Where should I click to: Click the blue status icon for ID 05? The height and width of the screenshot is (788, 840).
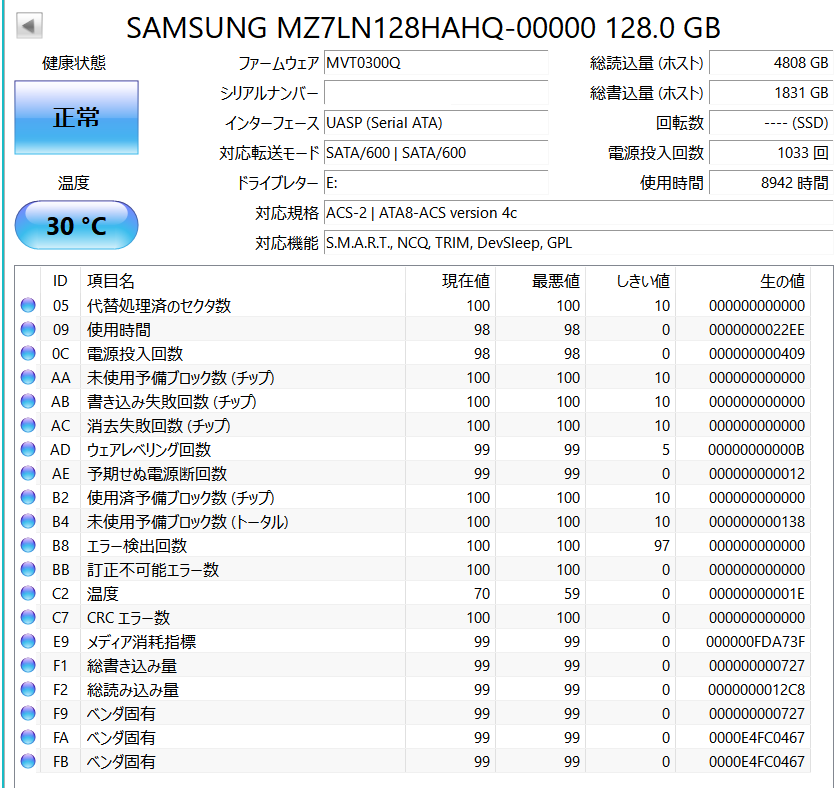tap(28, 306)
